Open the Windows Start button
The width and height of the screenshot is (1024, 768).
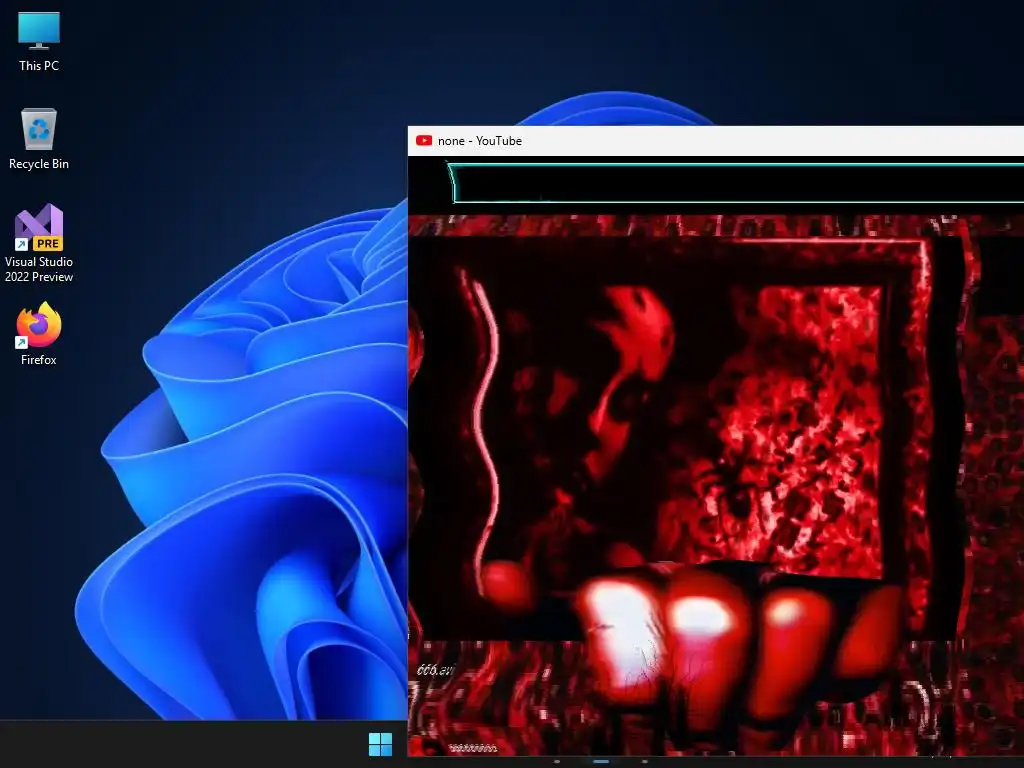pyautogui.click(x=380, y=744)
